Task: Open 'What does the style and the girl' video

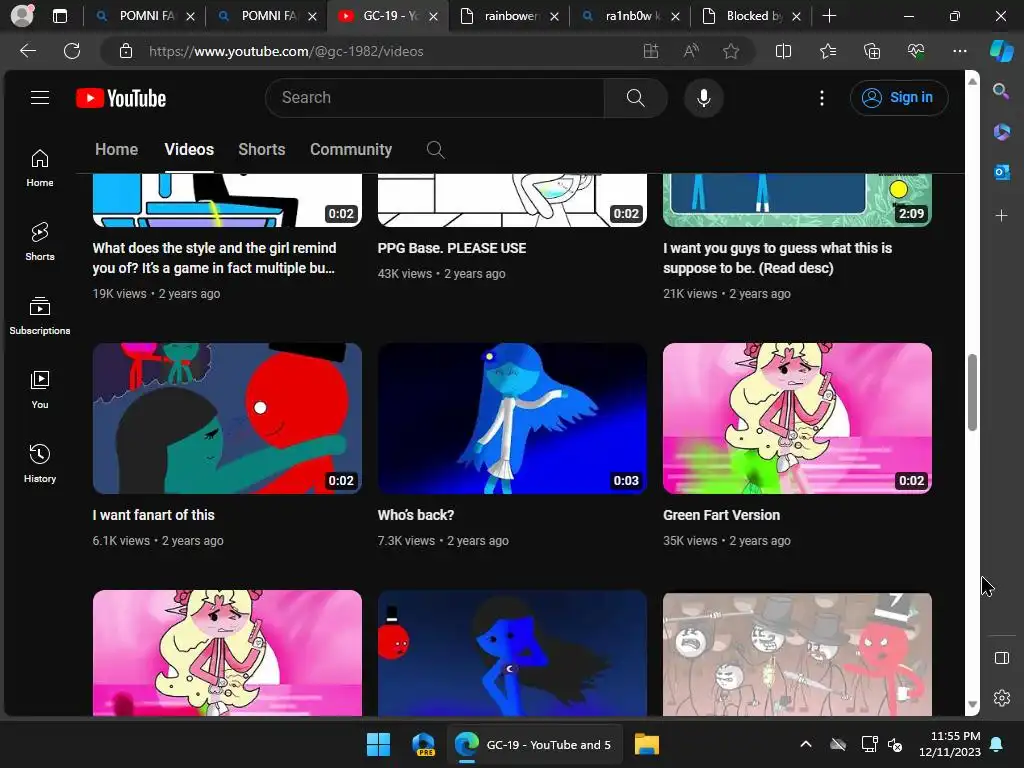Action: pyautogui.click(x=214, y=258)
